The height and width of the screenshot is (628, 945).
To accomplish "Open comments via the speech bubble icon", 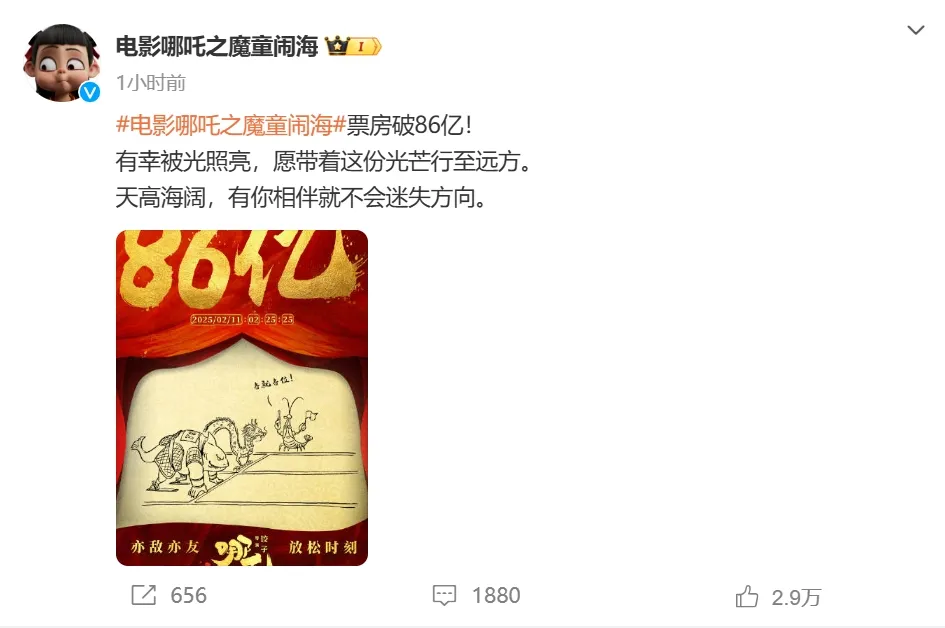I will tap(444, 595).
